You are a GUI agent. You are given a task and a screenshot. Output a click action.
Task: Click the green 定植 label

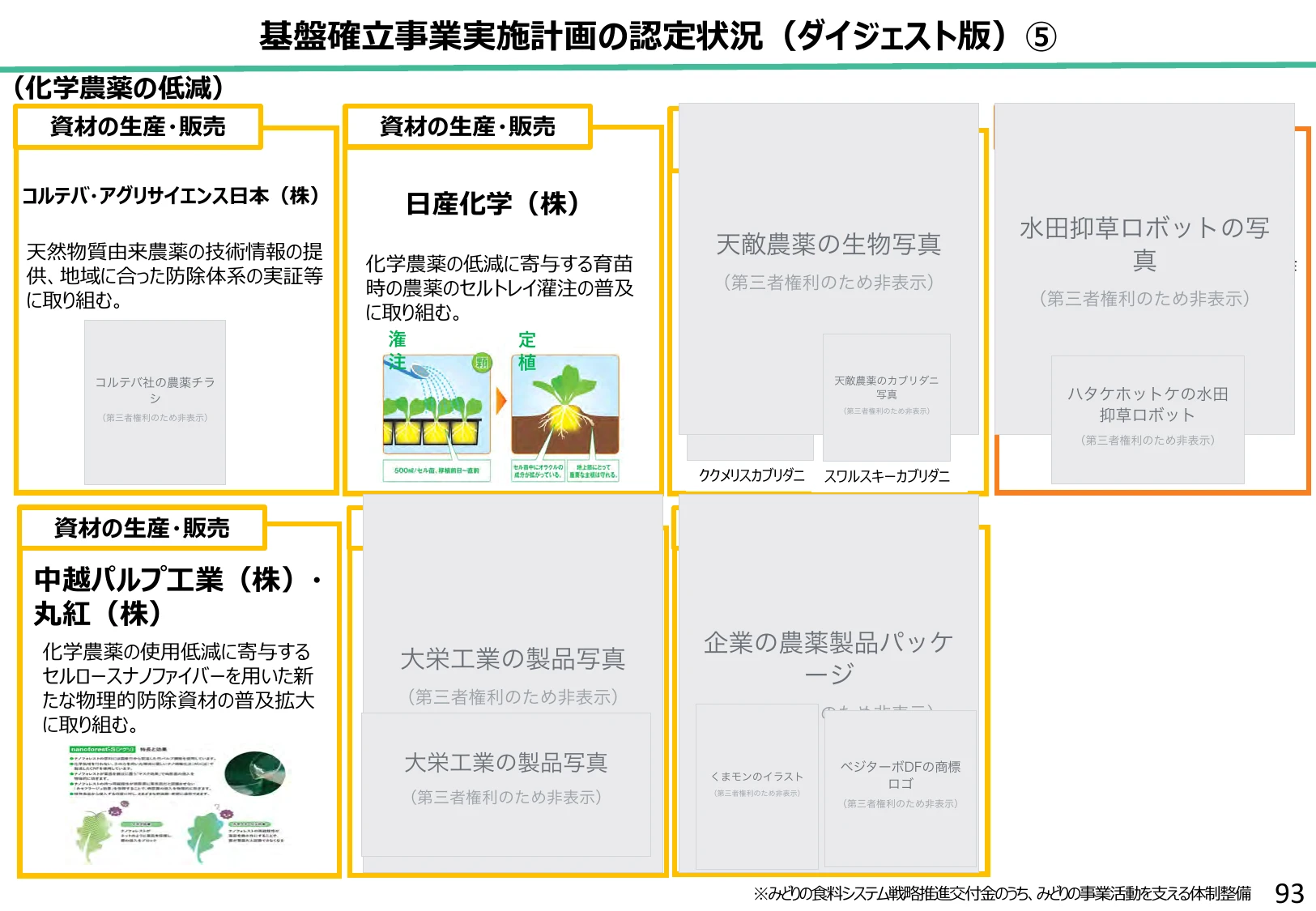point(527,351)
